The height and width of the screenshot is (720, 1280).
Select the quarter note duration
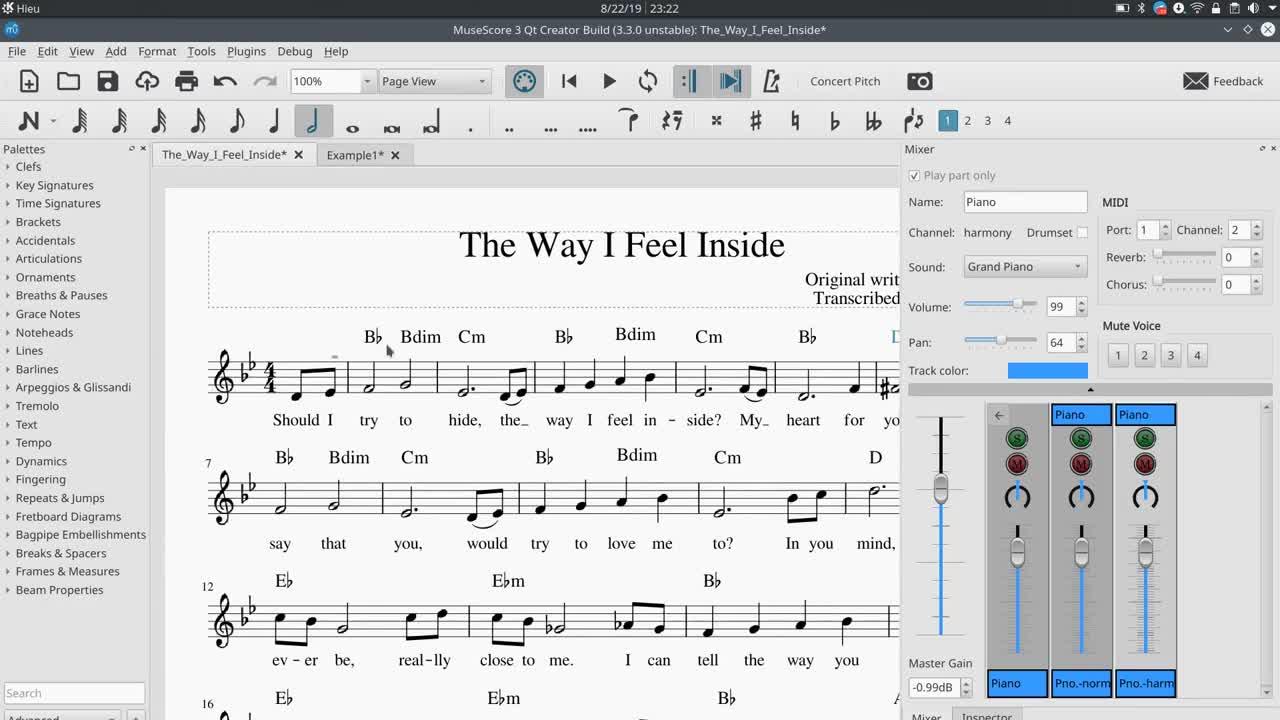[x=274, y=121]
